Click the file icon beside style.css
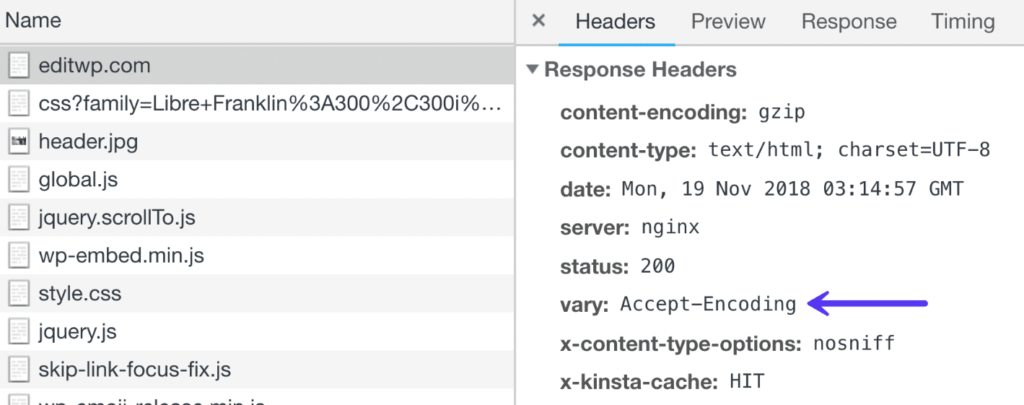 point(19,294)
